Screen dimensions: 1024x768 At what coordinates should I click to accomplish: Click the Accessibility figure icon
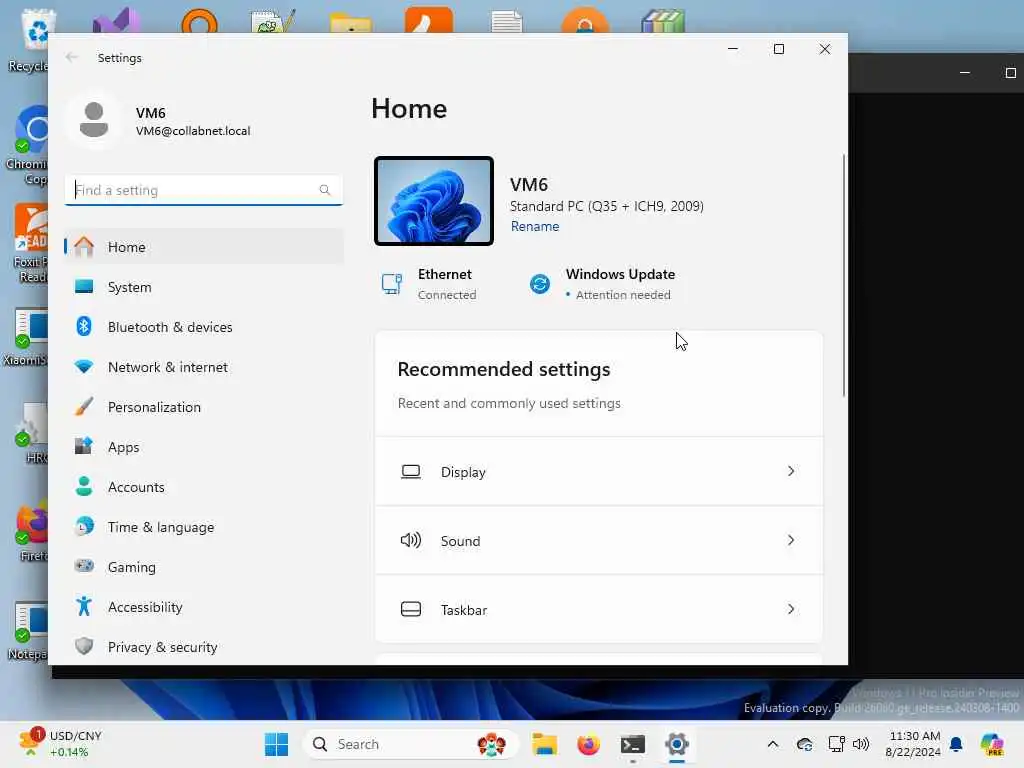(84, 607)
